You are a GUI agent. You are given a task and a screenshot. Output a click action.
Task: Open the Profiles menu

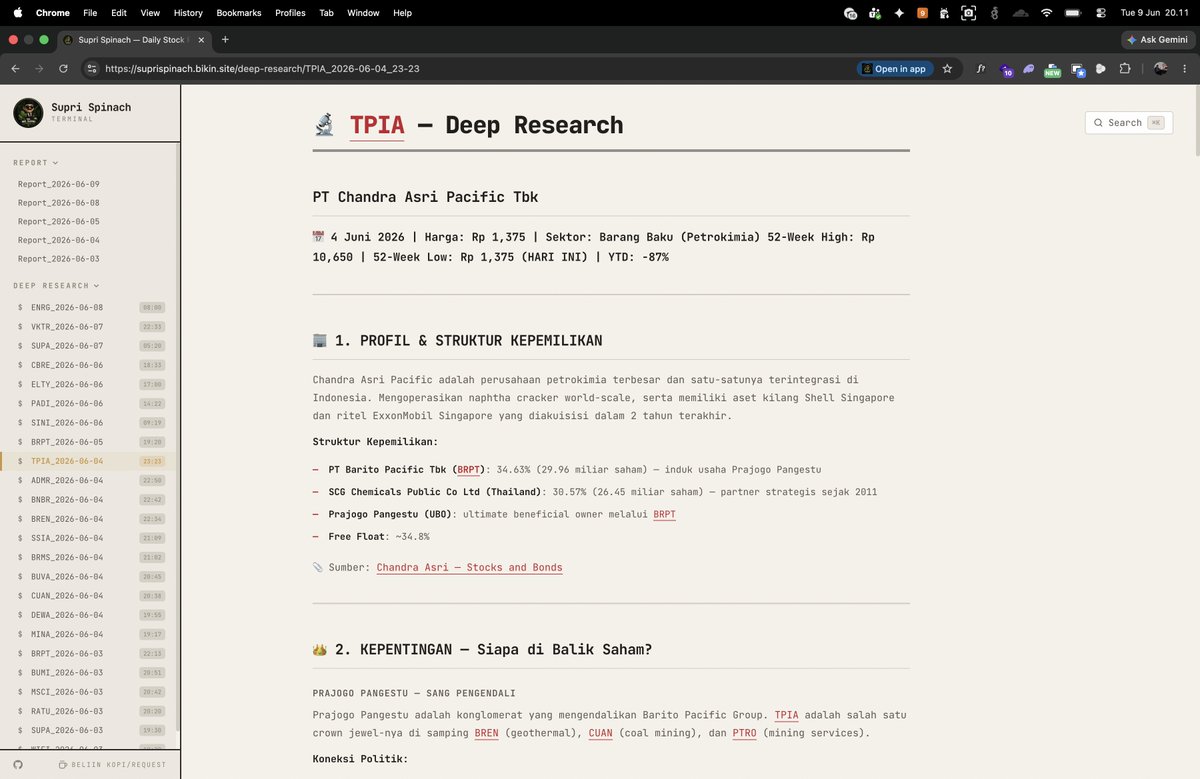(x=290, y=13)
